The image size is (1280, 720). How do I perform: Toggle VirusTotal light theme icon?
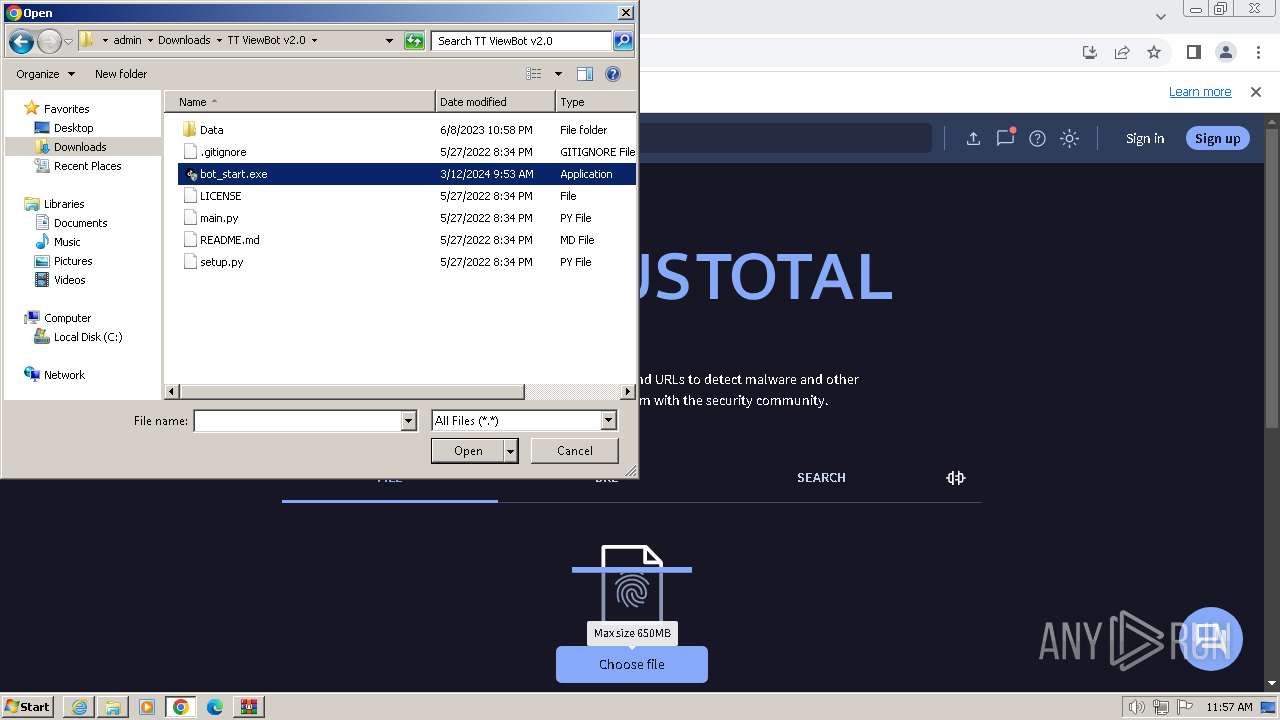coord(1069,139)
